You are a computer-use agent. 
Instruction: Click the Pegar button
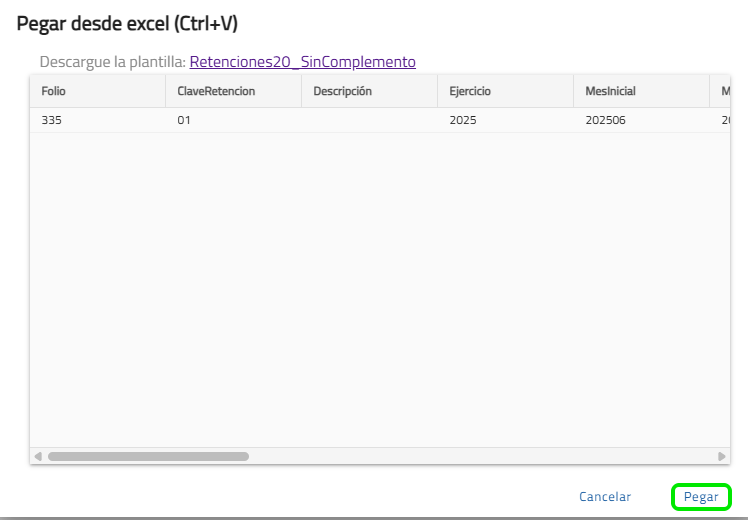700,497
